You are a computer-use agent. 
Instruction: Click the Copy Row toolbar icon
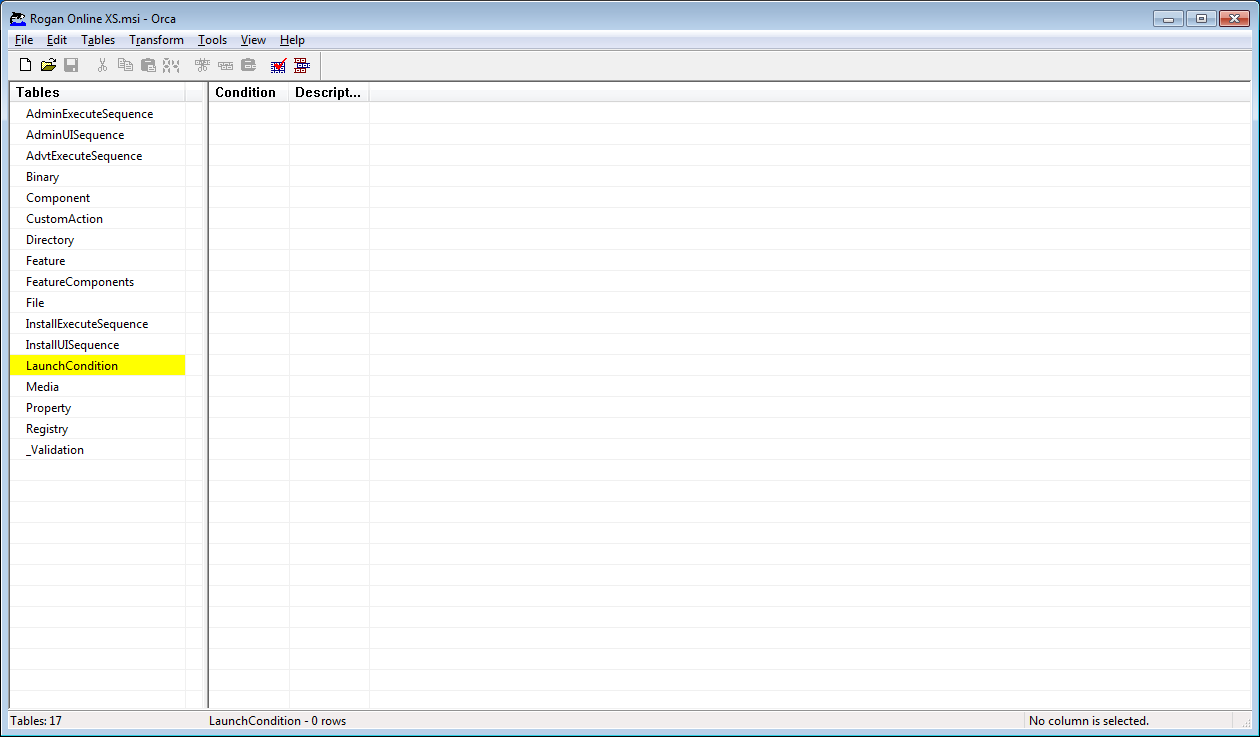[x=225, y=65]
